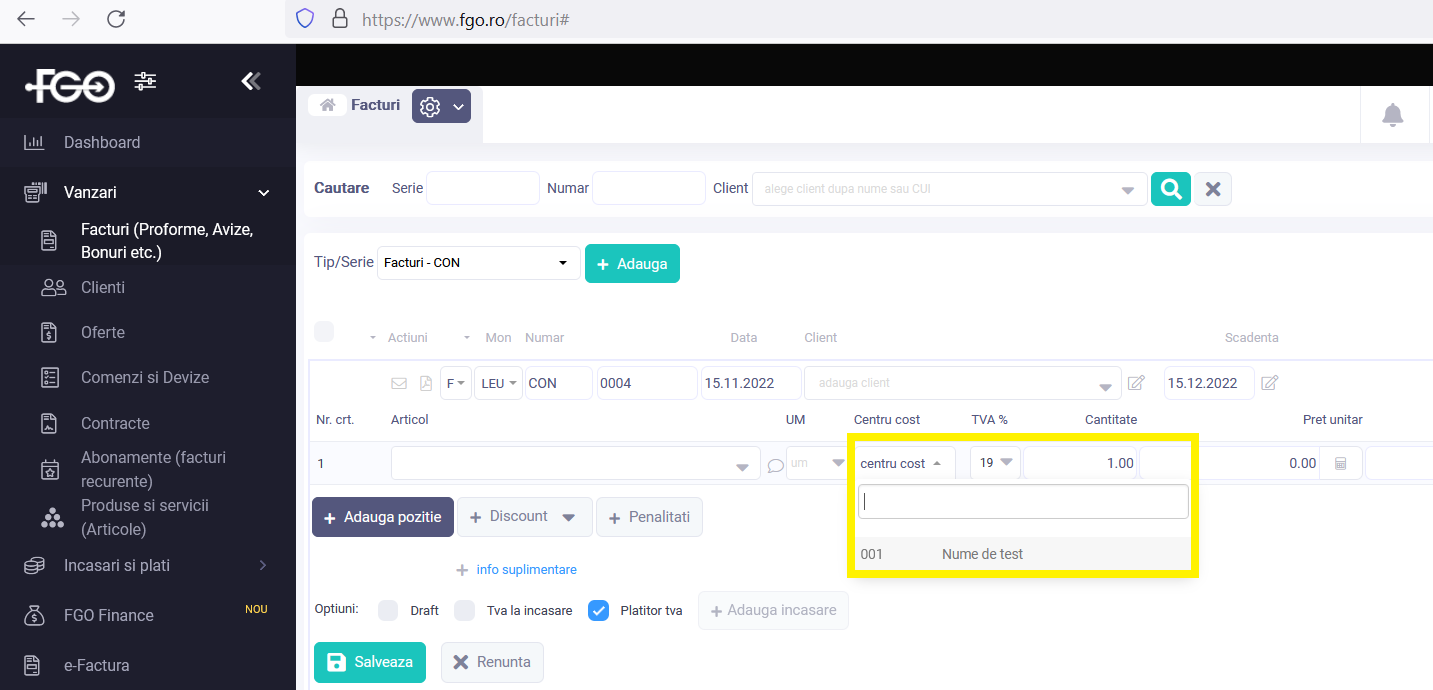Image resolution: width=1433 pixels, height=690 pixels.
Task: Enable the Draft checkbox
Action: pos(388,610)
